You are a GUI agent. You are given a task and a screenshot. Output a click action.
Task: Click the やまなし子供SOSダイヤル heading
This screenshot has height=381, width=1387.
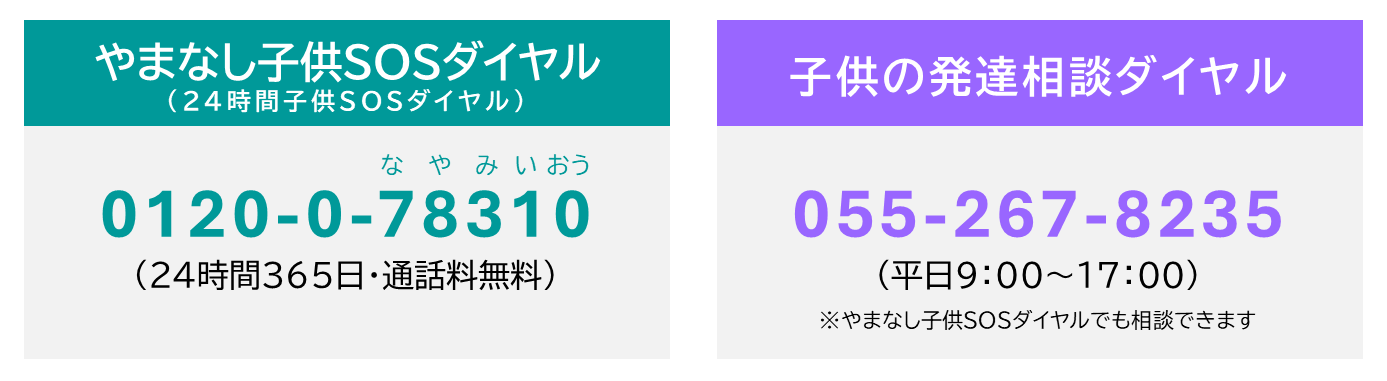point(347,64)
